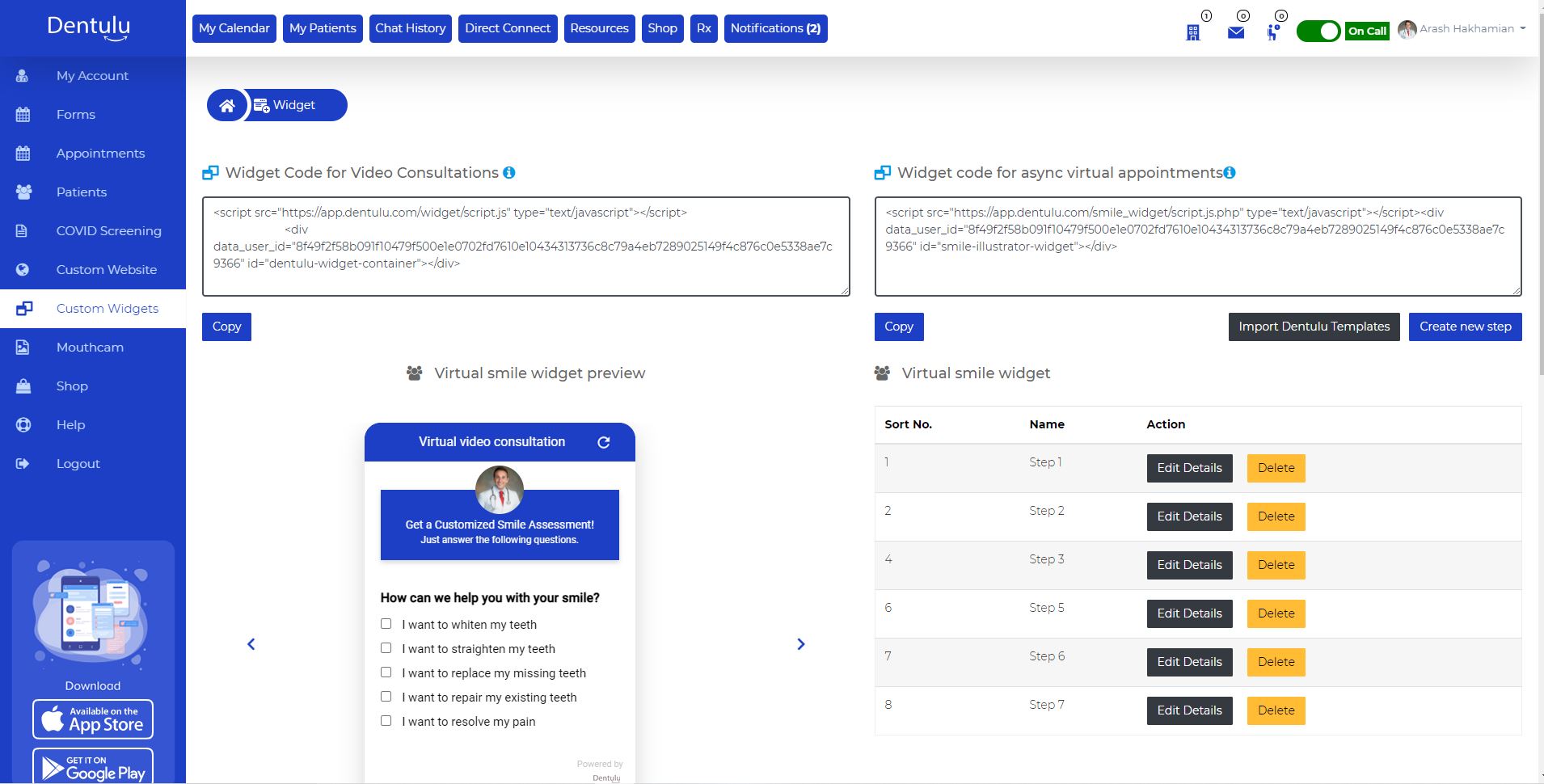Edit details for Step 2
Screen dimensions: 1544x784
pyautogui.click(x=1190, y=516)
